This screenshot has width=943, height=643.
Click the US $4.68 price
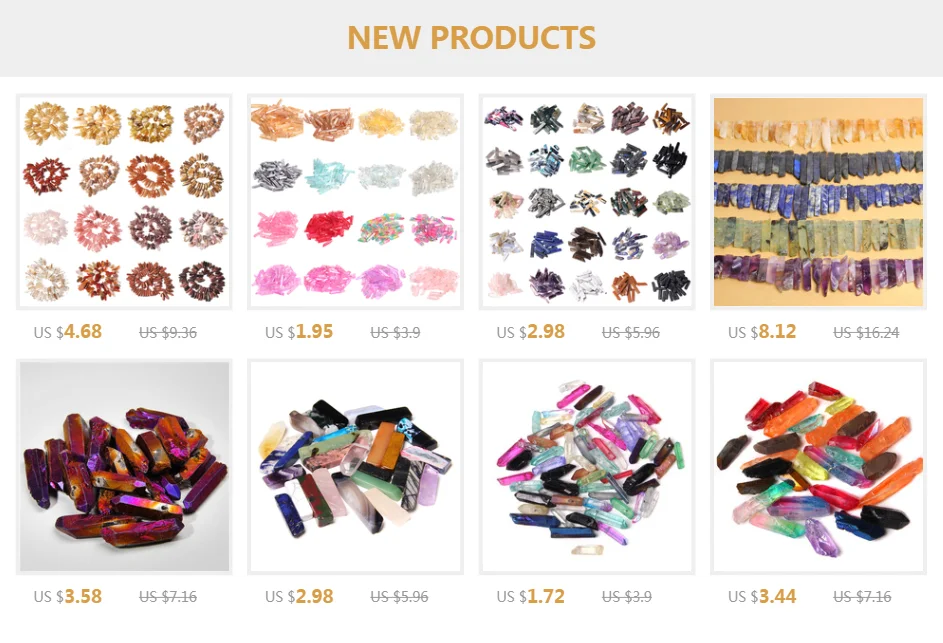pos(67,331)
